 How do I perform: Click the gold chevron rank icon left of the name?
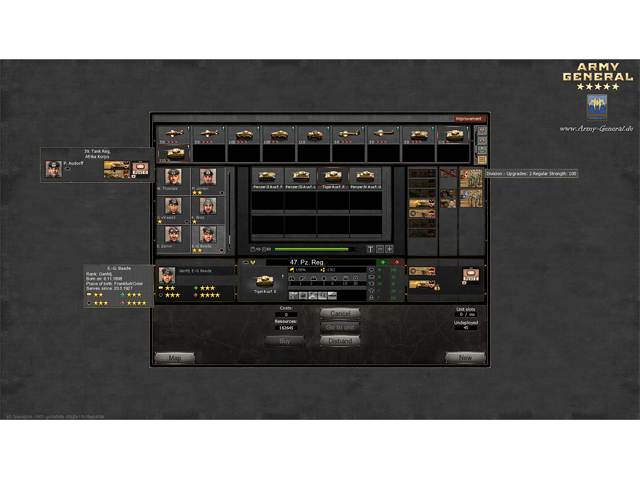click(x=252, y=262)
